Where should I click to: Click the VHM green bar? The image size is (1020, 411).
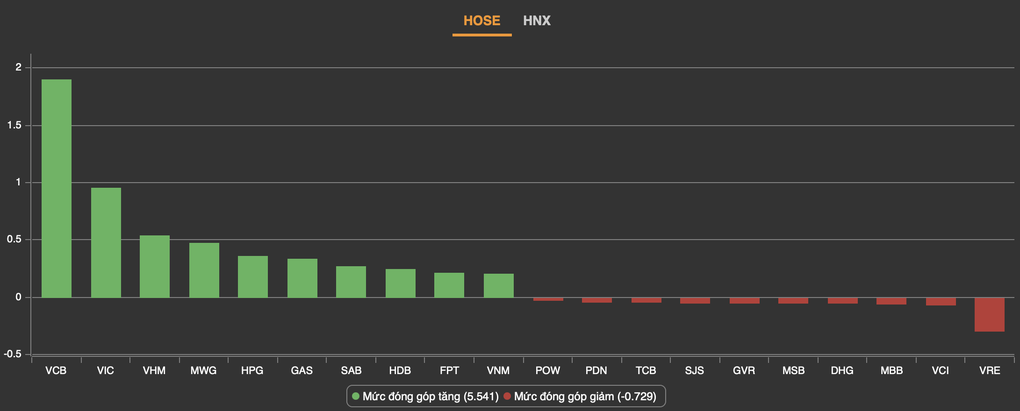pos(155,267)
